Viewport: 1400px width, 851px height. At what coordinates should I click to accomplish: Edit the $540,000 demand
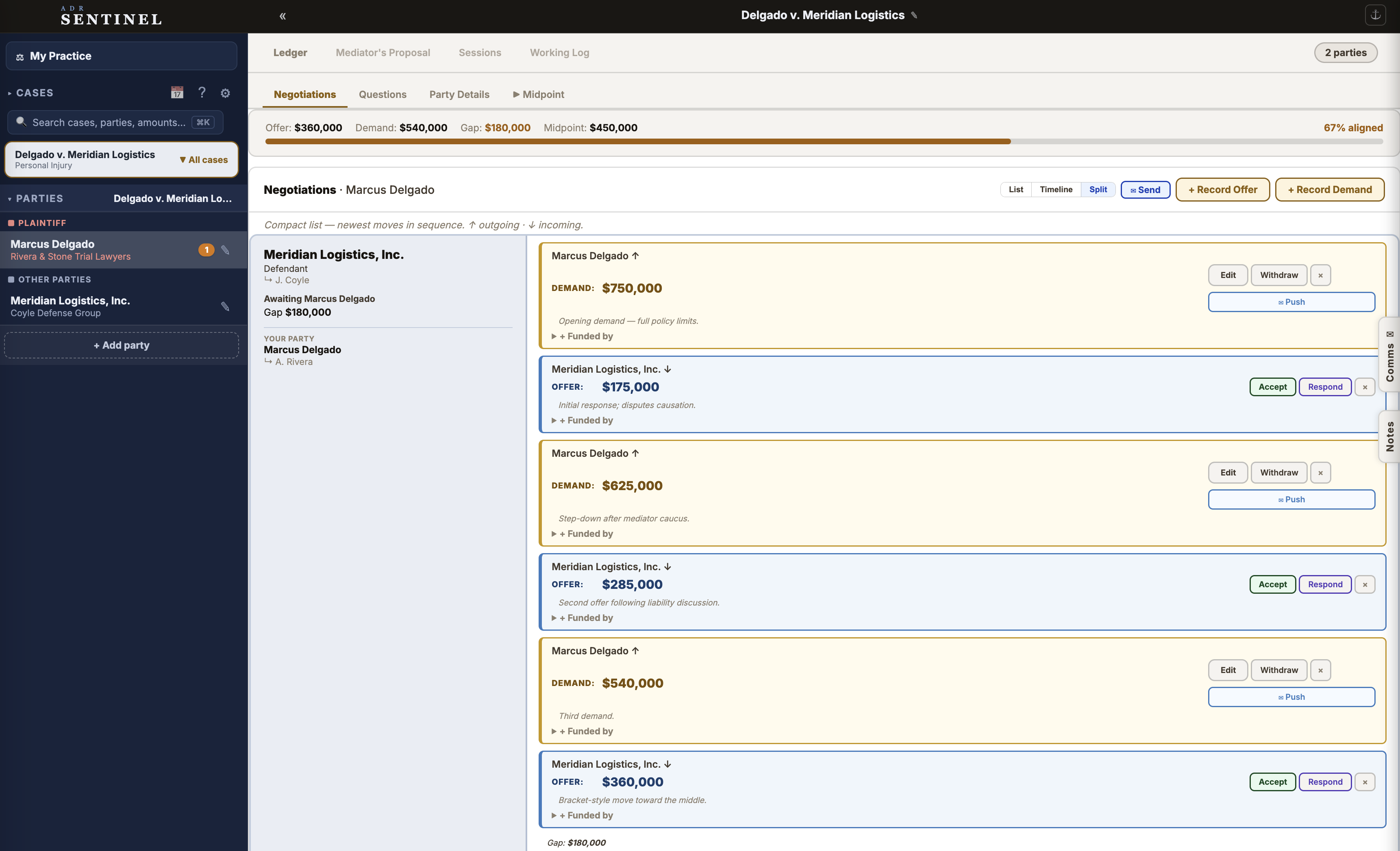click(x=1227, y=670)
